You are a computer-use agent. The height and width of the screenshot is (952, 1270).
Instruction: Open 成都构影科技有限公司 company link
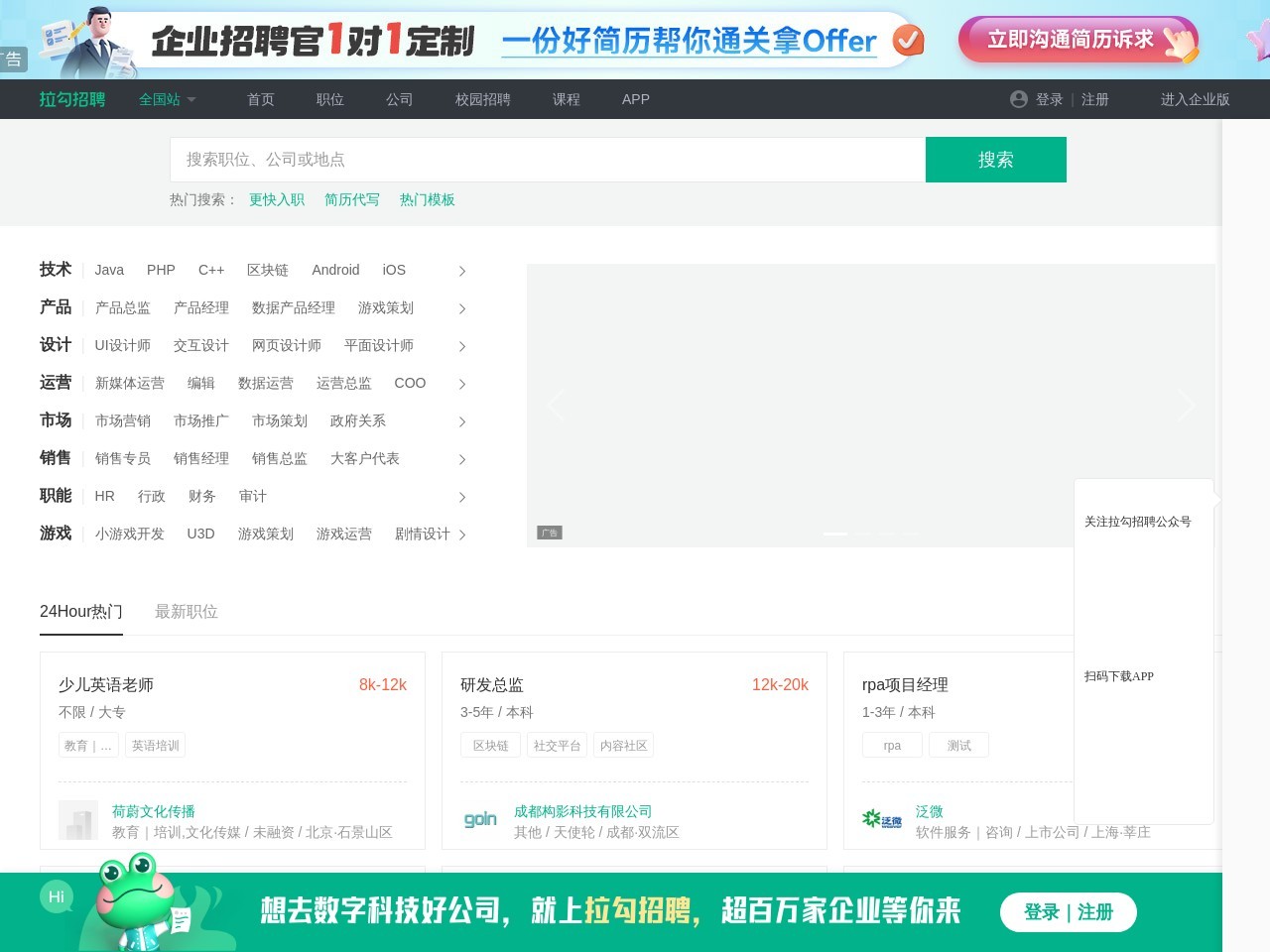click(x=583, y=811)
